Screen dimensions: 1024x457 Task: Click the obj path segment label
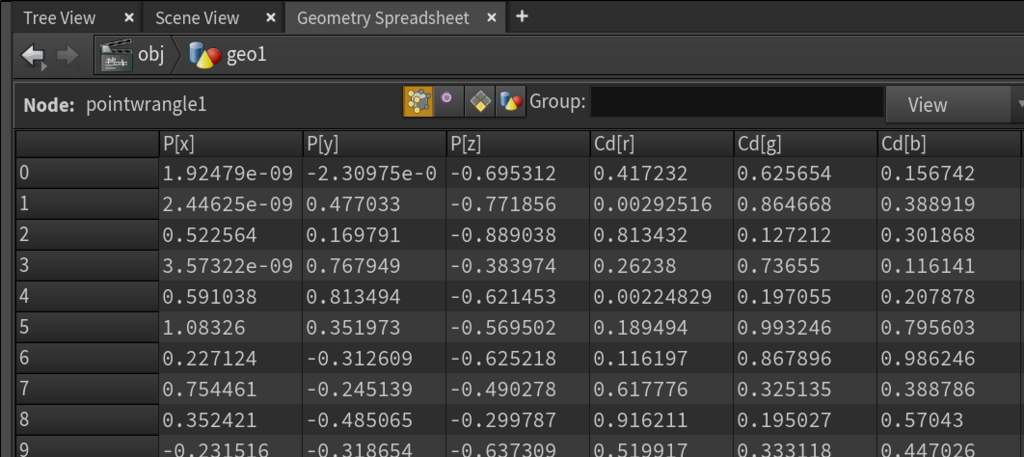pos(151,55)
